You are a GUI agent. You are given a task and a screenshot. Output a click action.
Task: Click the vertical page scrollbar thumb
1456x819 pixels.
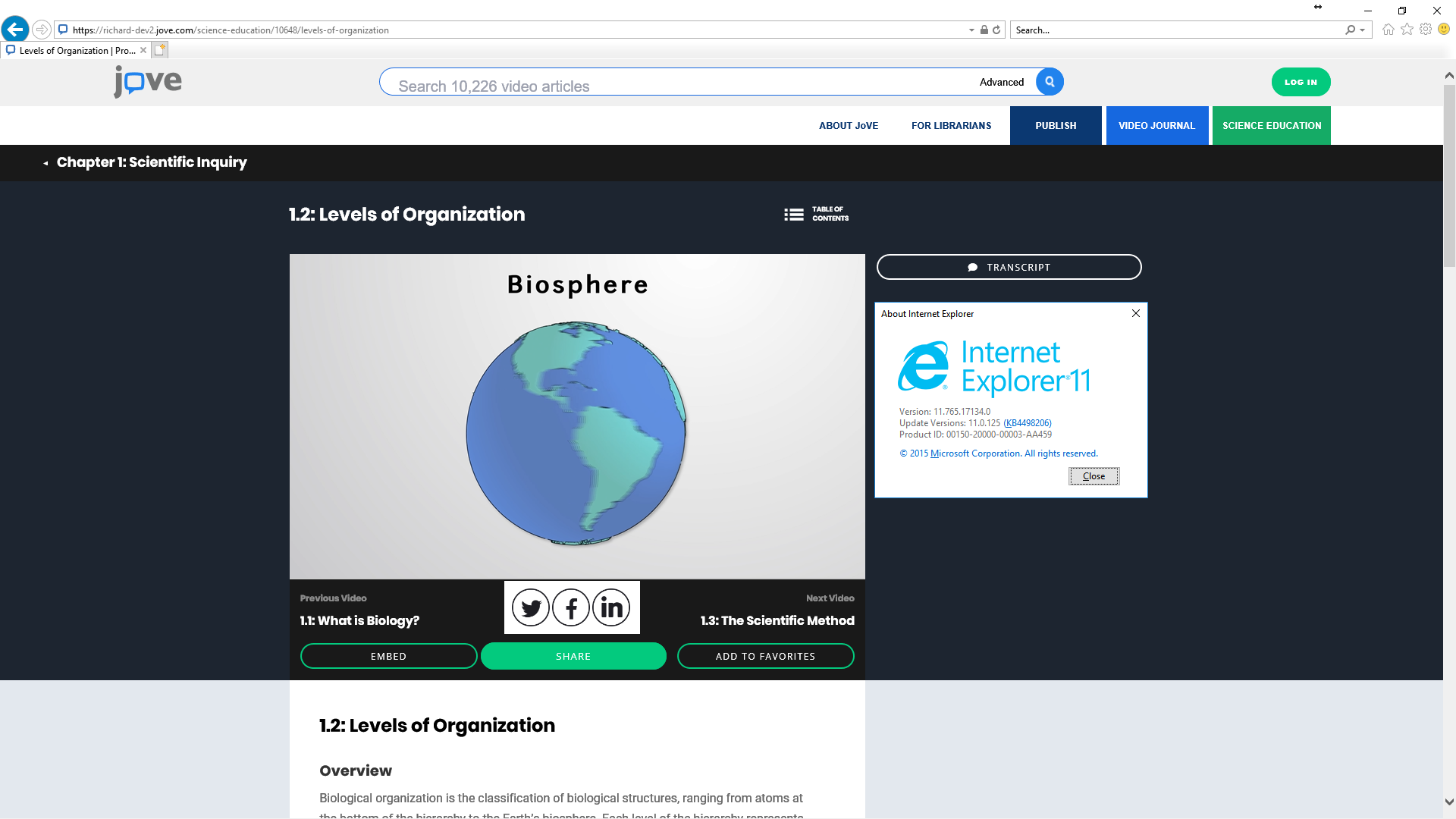click(1449, 174)
